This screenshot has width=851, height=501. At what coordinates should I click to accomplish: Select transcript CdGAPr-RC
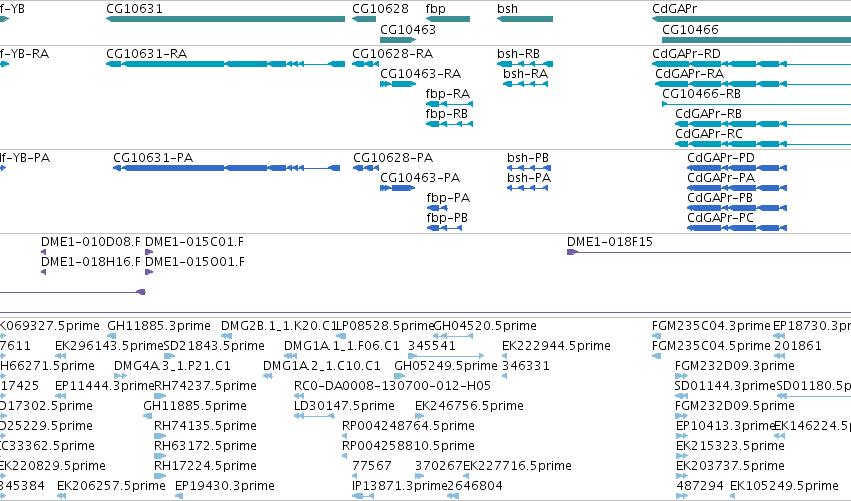pos(763,144)
